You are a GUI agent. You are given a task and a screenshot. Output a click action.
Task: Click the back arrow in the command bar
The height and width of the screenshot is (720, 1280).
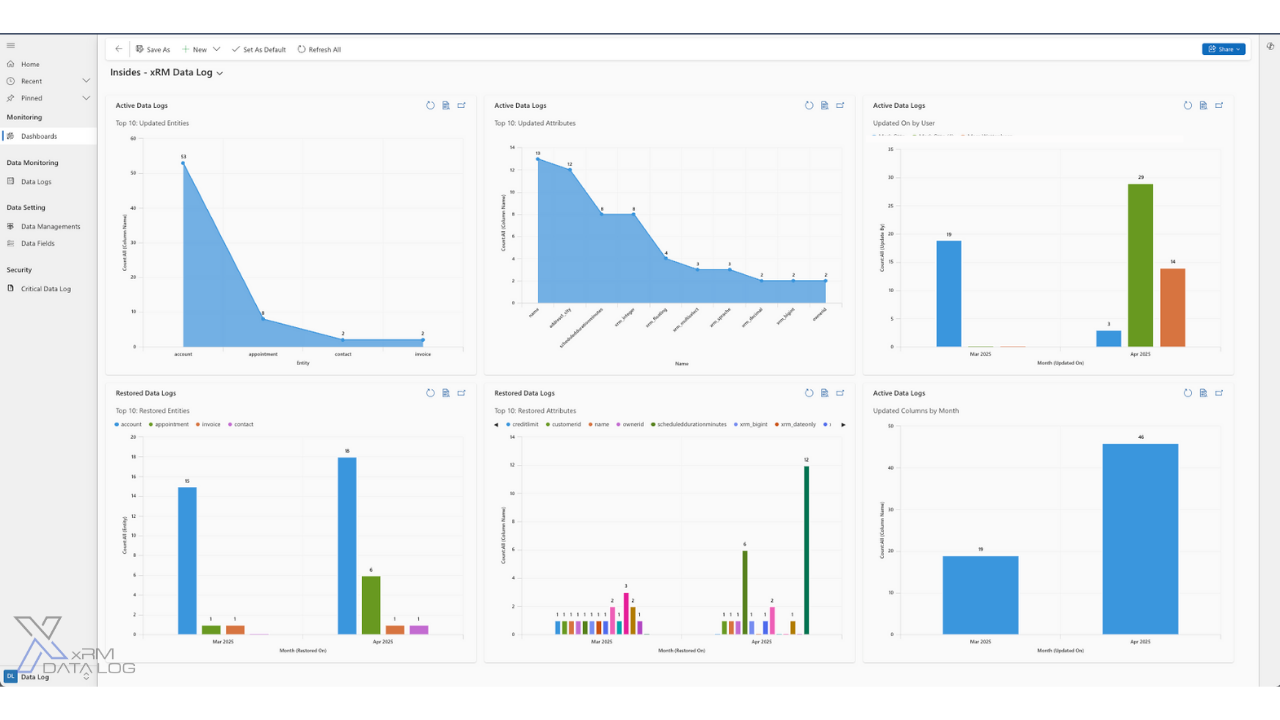[x=119, y=49]
